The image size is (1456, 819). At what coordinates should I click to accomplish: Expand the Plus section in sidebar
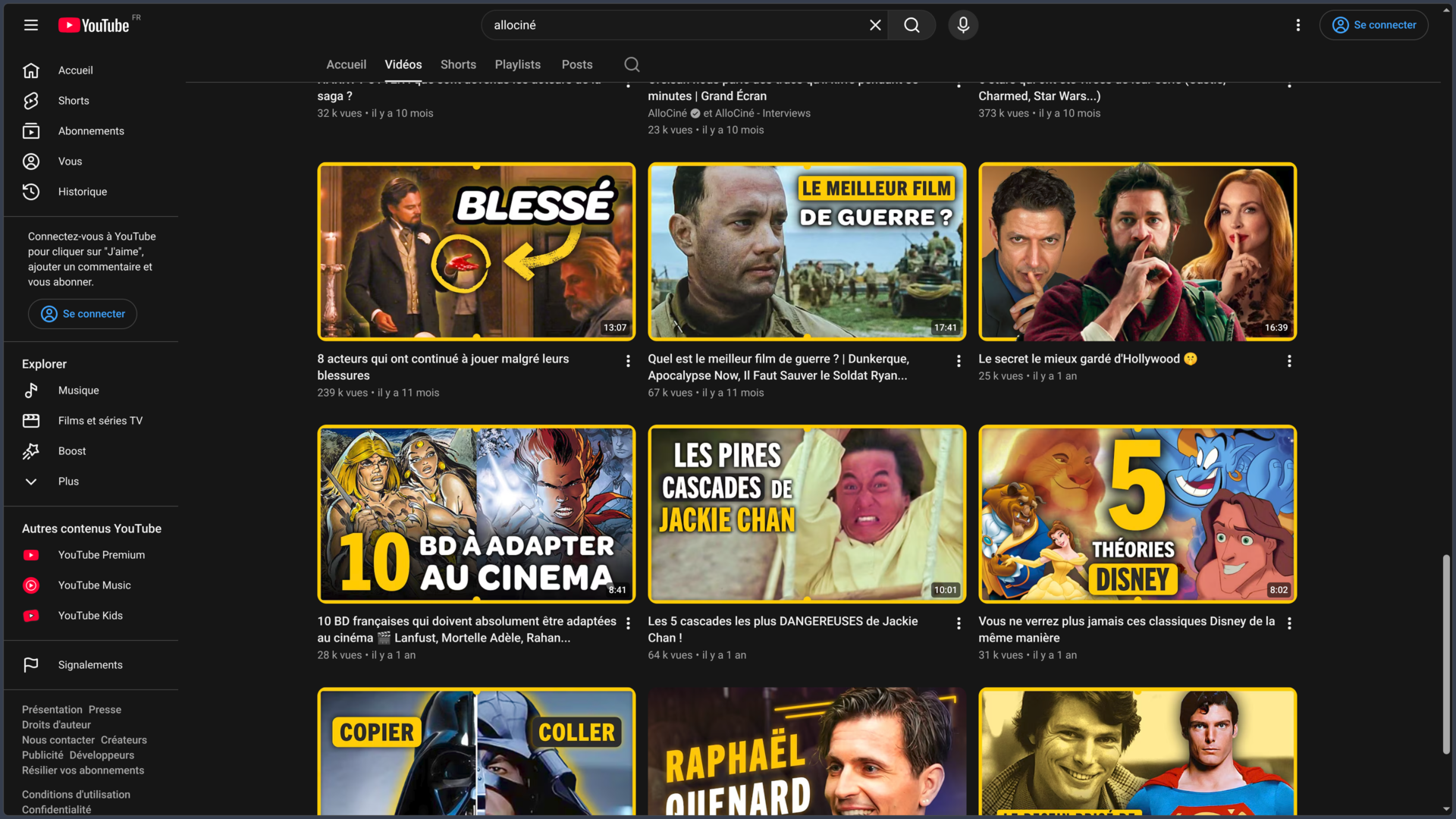pos(91,482)
